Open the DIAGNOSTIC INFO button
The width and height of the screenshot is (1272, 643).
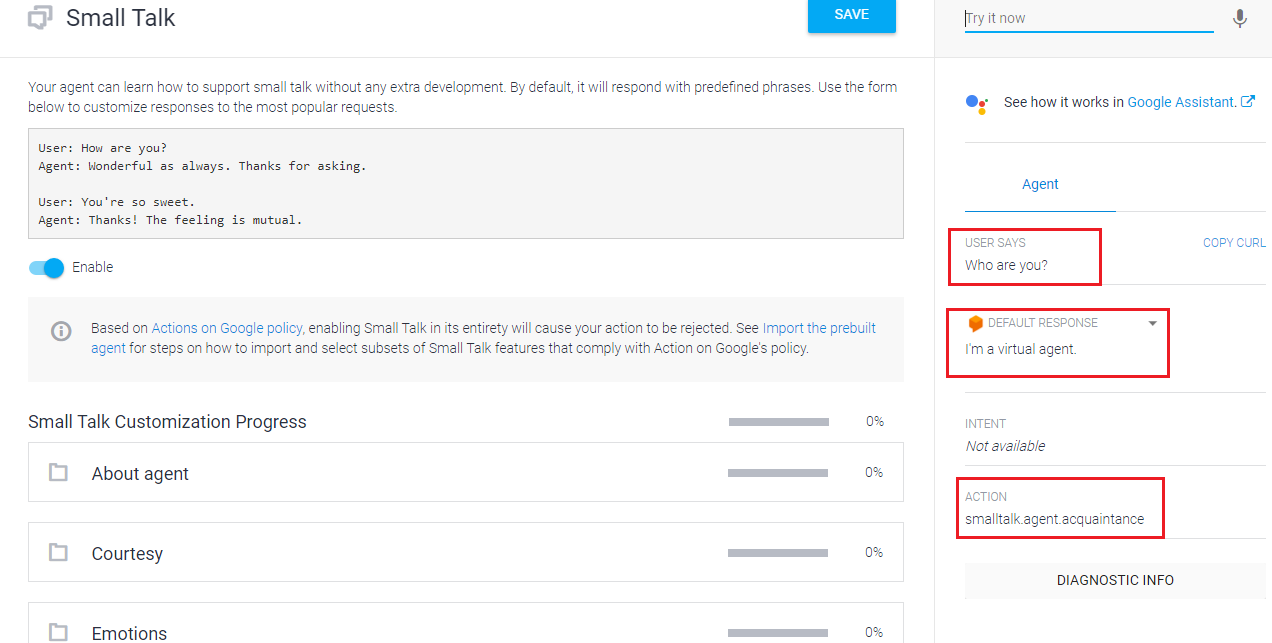1115,581
